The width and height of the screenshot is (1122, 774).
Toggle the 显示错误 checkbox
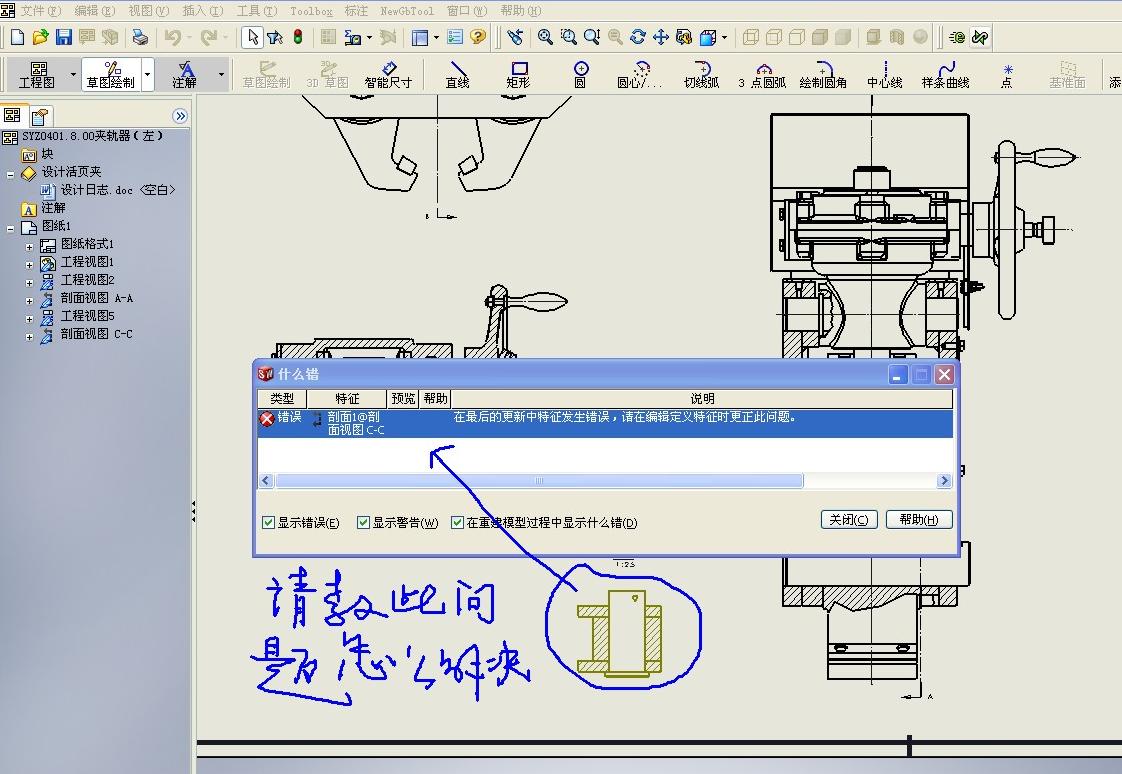pos(268,523)
